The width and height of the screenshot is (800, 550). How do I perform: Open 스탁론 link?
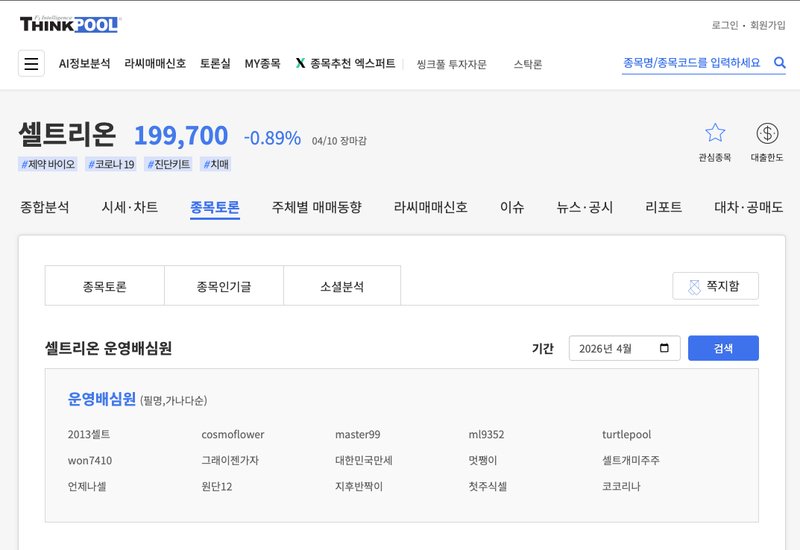pyautogui.click(x=528, y=64)
